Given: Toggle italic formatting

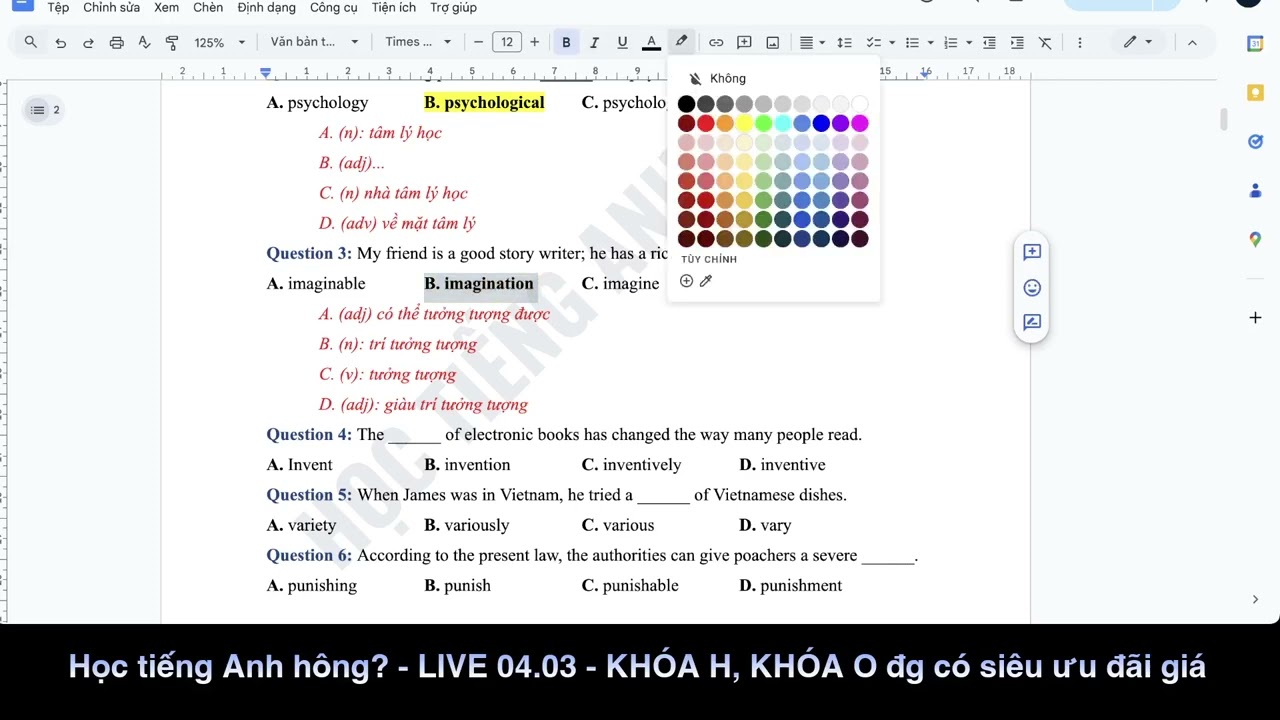Looking at the screenshot, I should point(594,42).
